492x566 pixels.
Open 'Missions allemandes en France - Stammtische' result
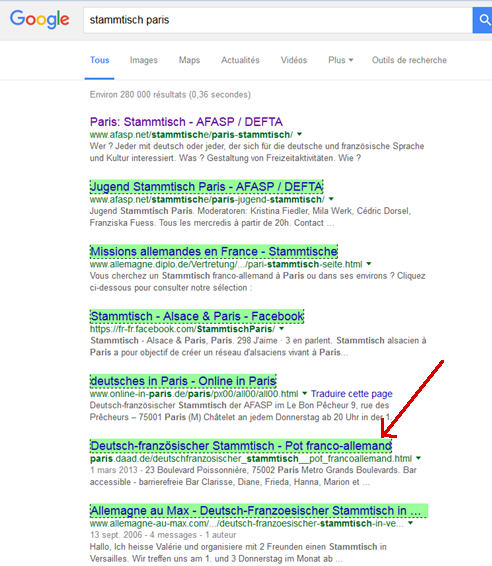pos(214,251)
